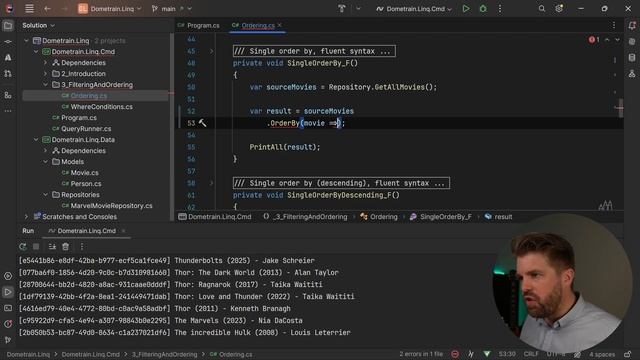
Task: Collapse the Dometrain.Linq.Cmd project node
Action: [36, 52]
